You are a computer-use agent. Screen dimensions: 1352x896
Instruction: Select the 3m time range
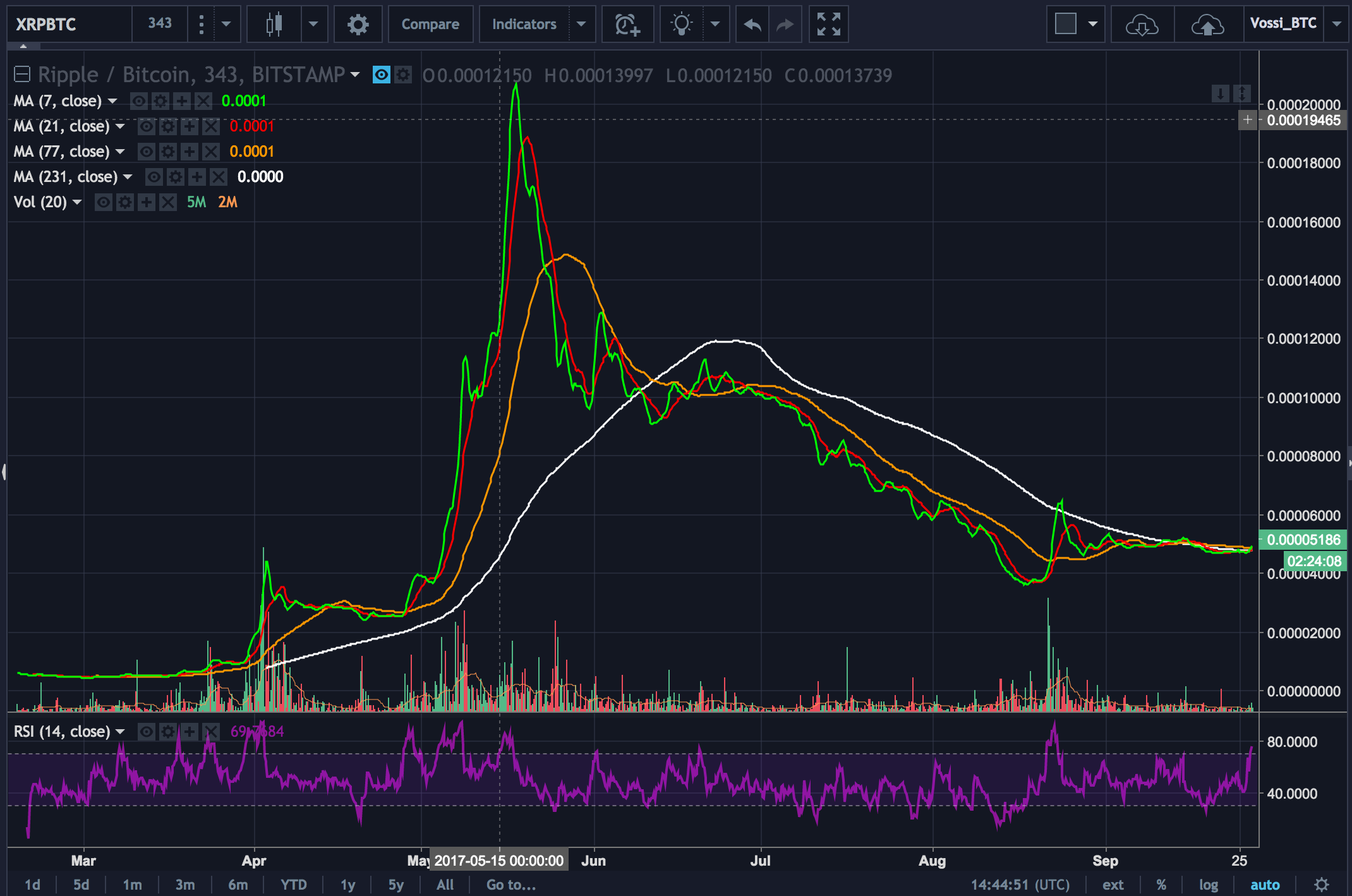tap(184, 885)
